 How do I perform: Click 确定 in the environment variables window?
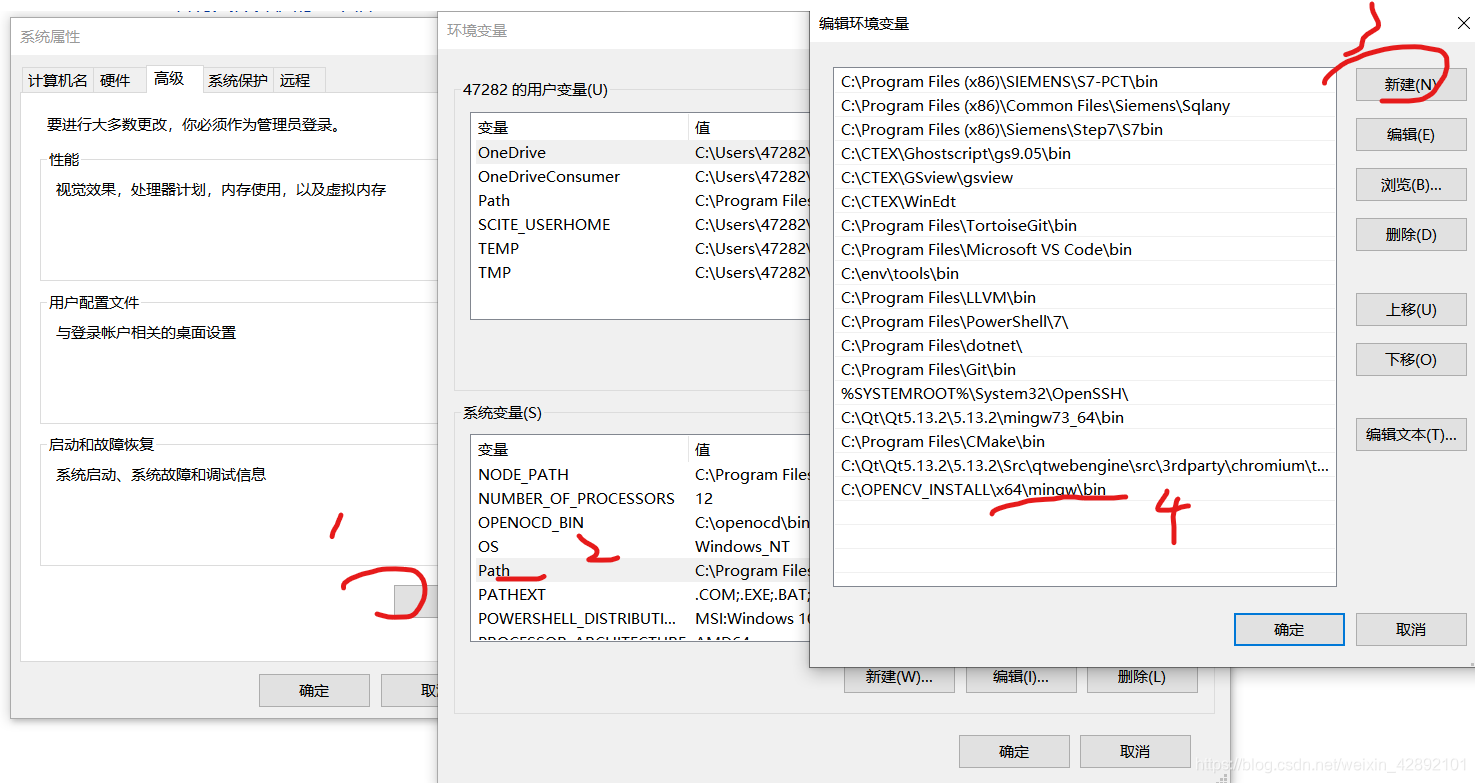point(1014,751)
